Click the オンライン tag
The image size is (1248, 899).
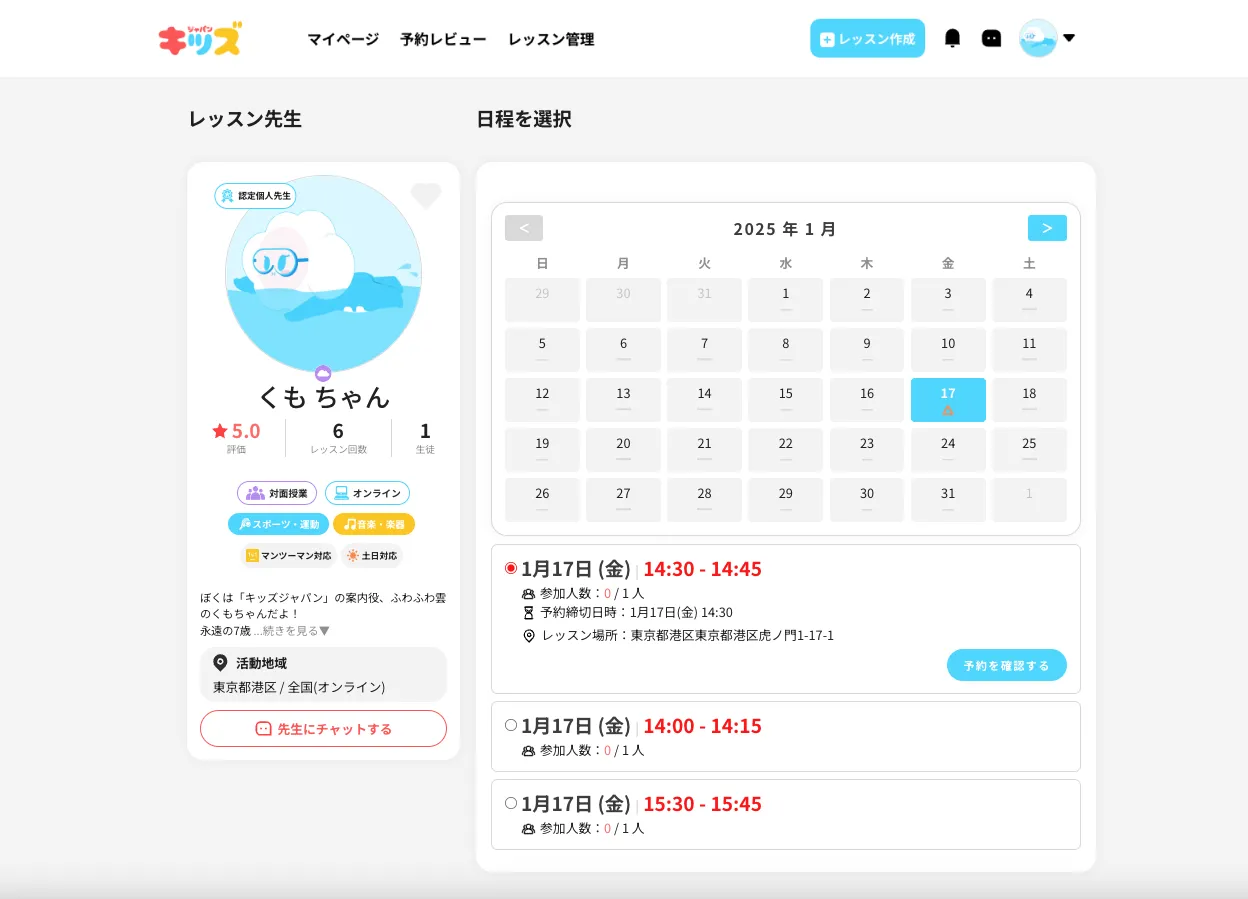coord(367,493)
